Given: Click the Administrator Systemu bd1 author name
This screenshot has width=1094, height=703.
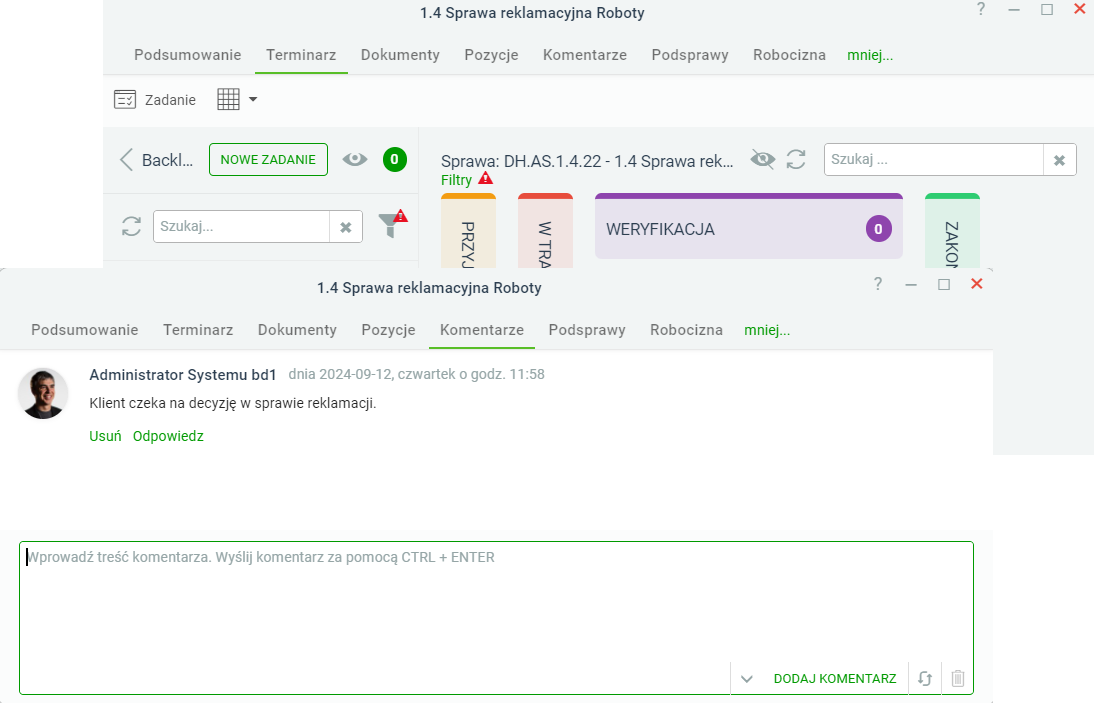Looking at the screenshot, I should click(183, 375).
